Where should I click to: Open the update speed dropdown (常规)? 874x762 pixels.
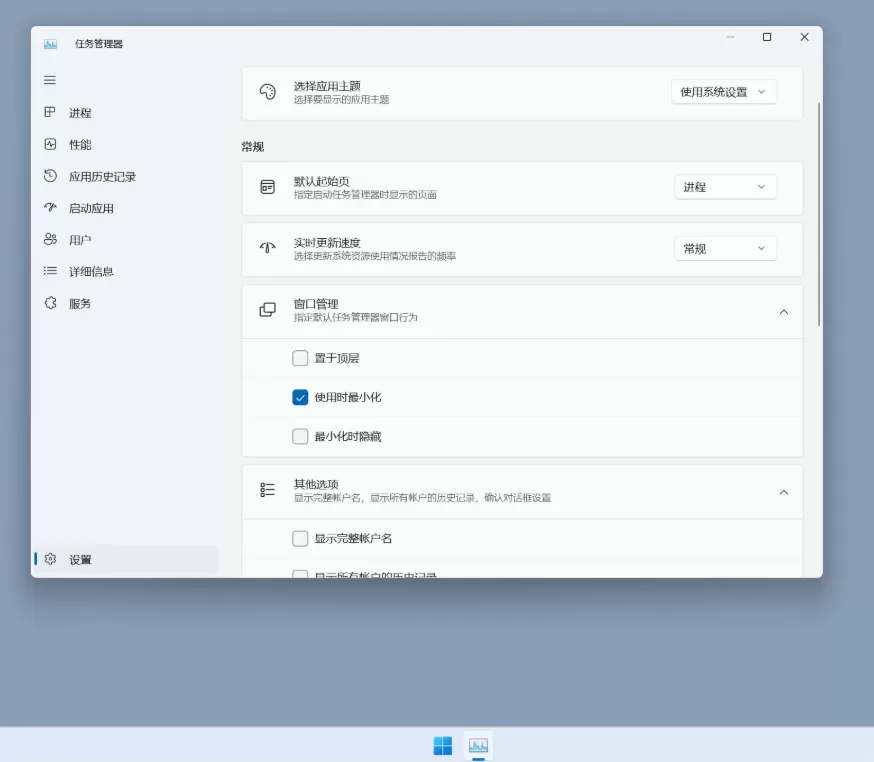[x=725, y=248]
